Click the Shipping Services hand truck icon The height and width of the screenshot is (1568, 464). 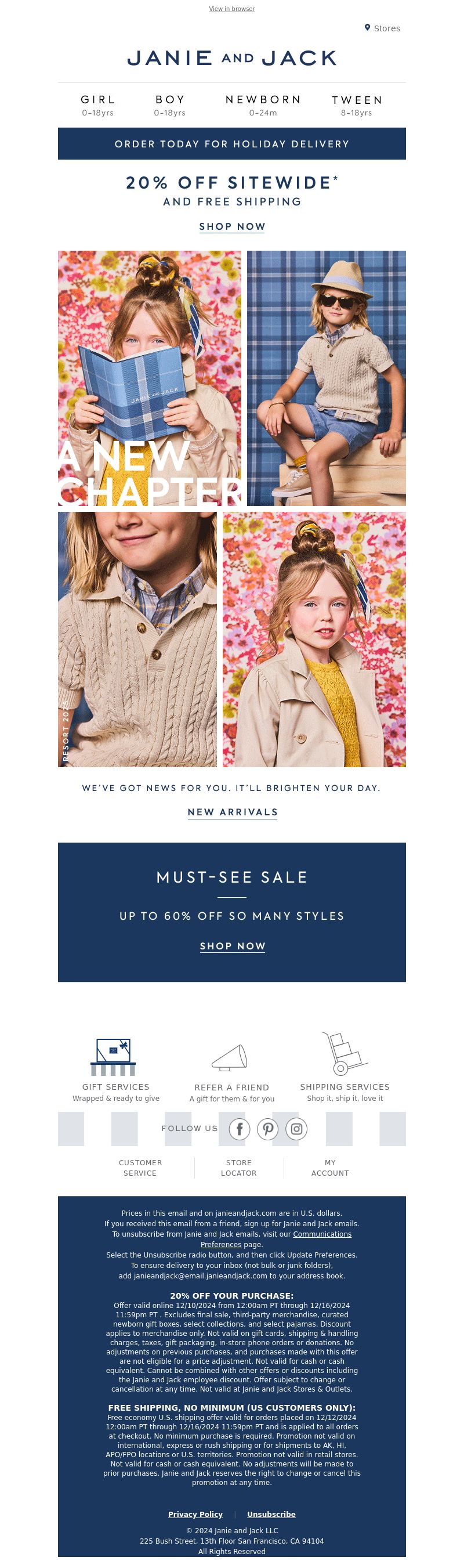(x=343, y=1054)
